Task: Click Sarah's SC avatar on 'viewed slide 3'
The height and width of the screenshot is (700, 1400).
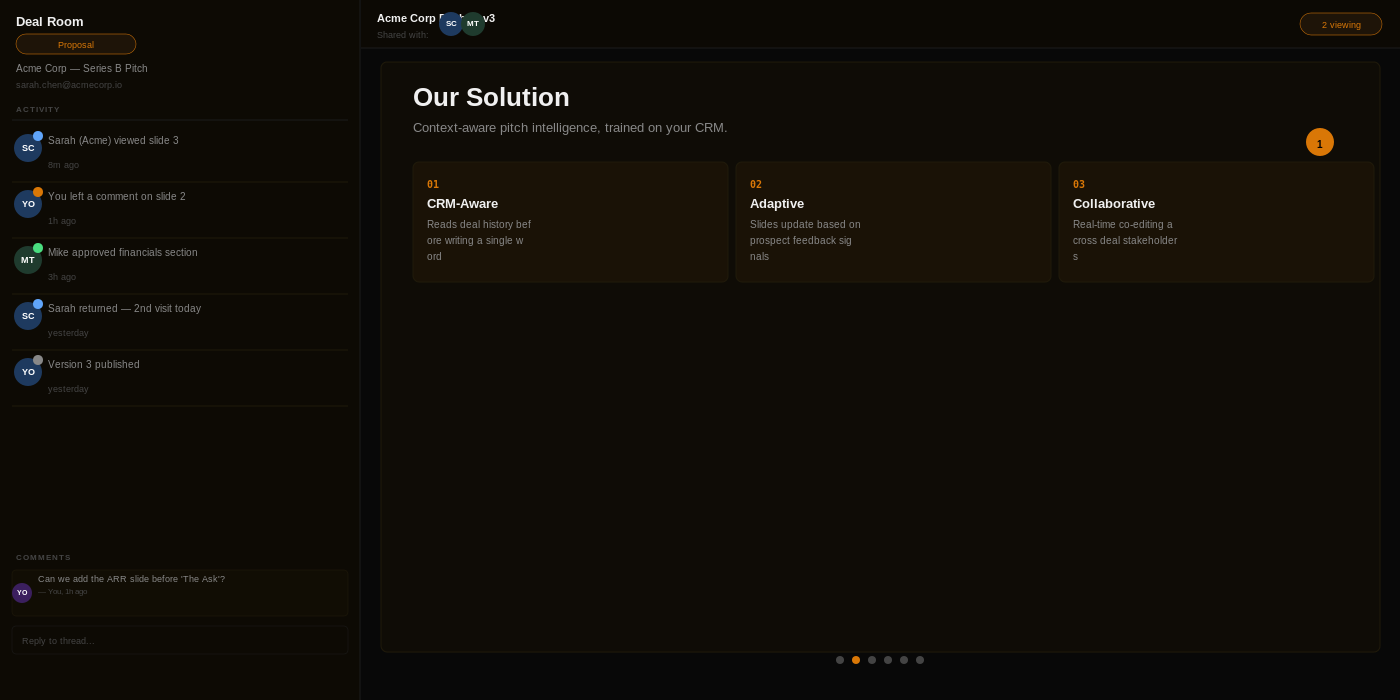Action: click(x=28, y=148)
